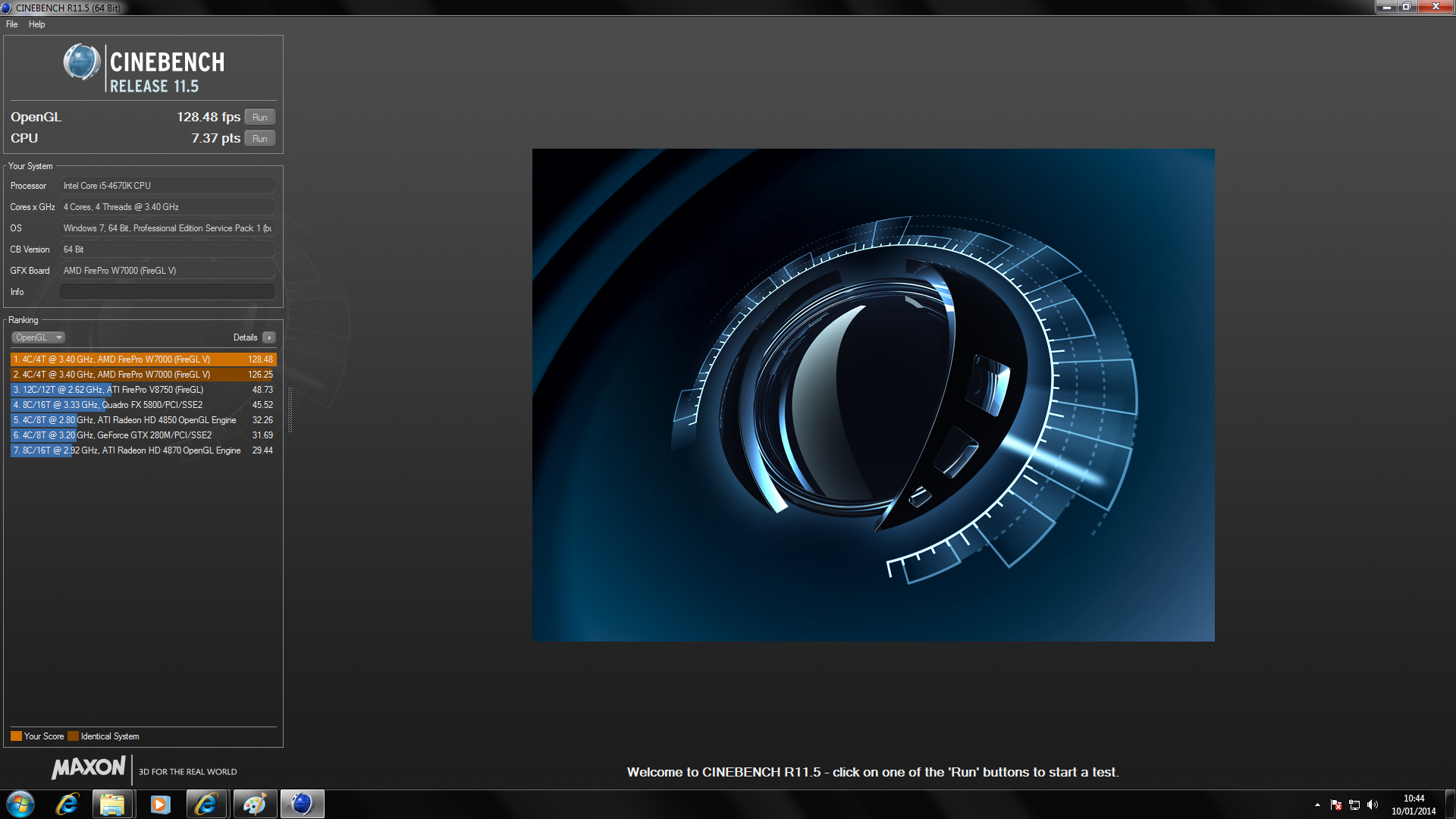This screenshot has width=1456, height=819.
Task: Open the OpenGL ranking dropdown
Action: [39, 337]
